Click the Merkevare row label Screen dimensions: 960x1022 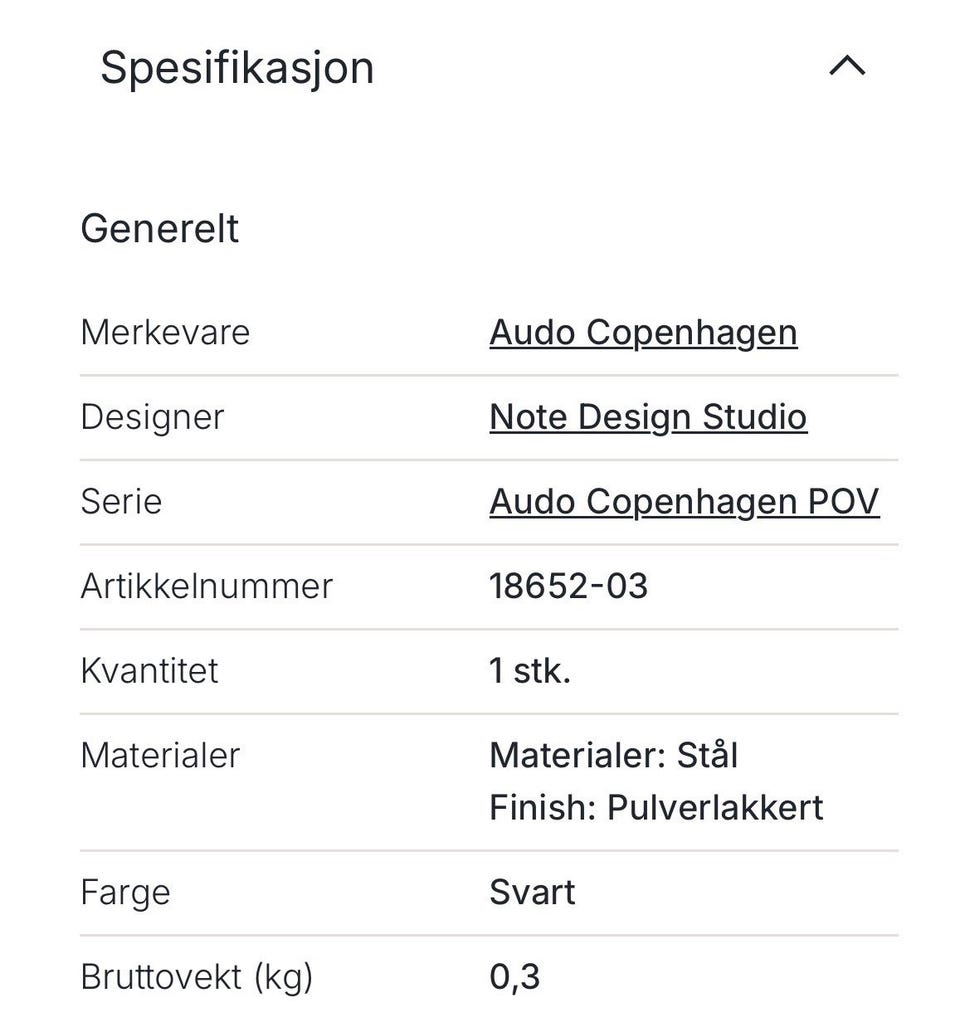click(x=165, y=332)
